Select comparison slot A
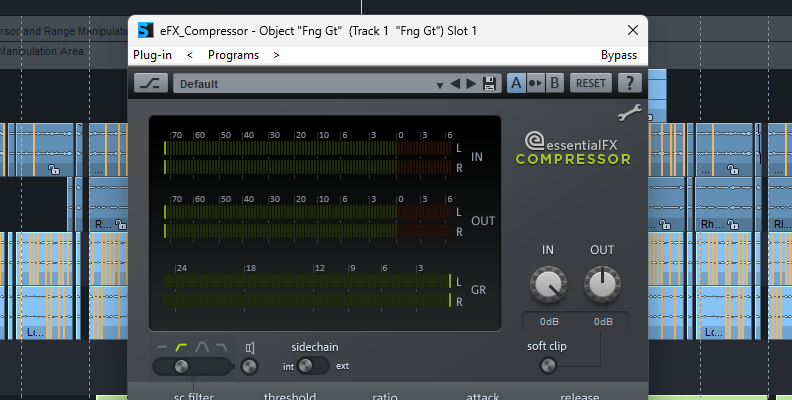 (x=516, y=83)
